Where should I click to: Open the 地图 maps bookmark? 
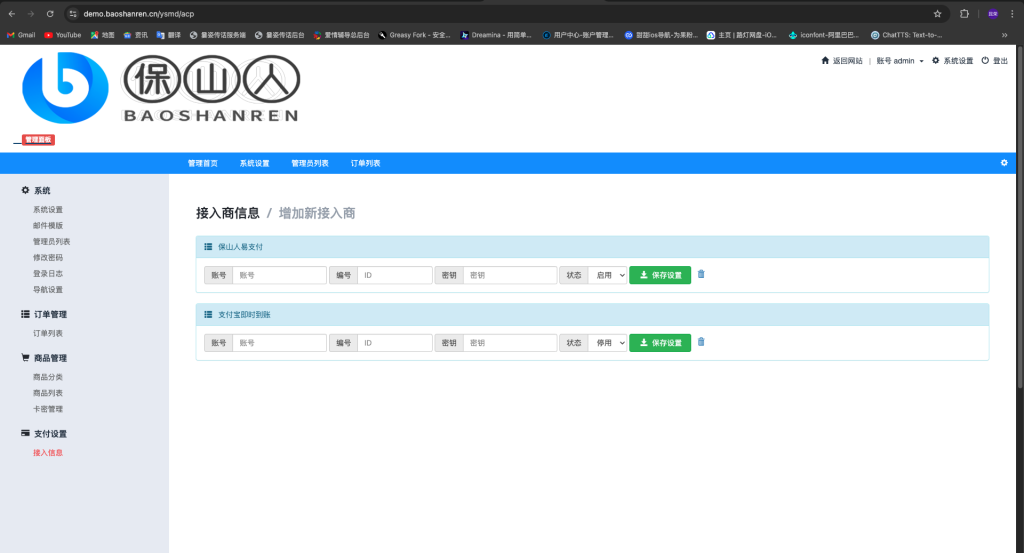(103, 35)
